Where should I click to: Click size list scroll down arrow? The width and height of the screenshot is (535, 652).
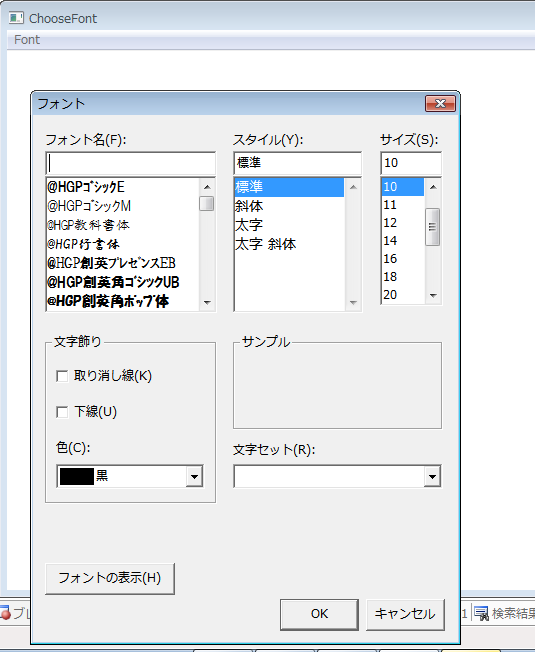[x=433, y=296]
